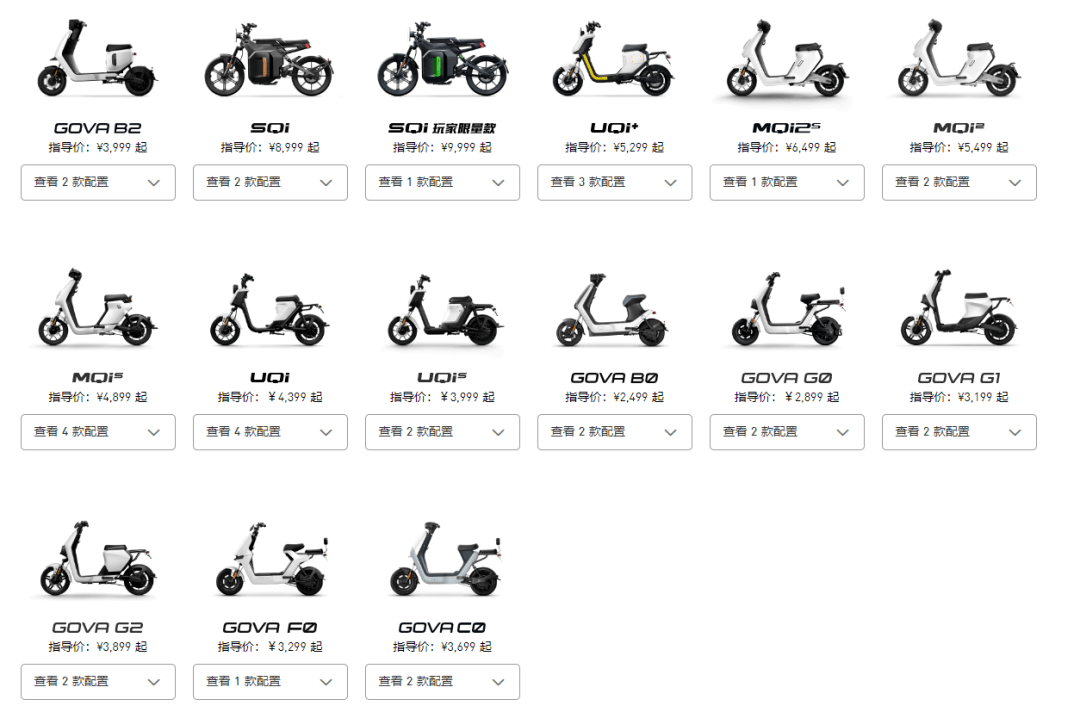
Task: Click the chevron arrow under MQi2
Action: coord(1015,183)
